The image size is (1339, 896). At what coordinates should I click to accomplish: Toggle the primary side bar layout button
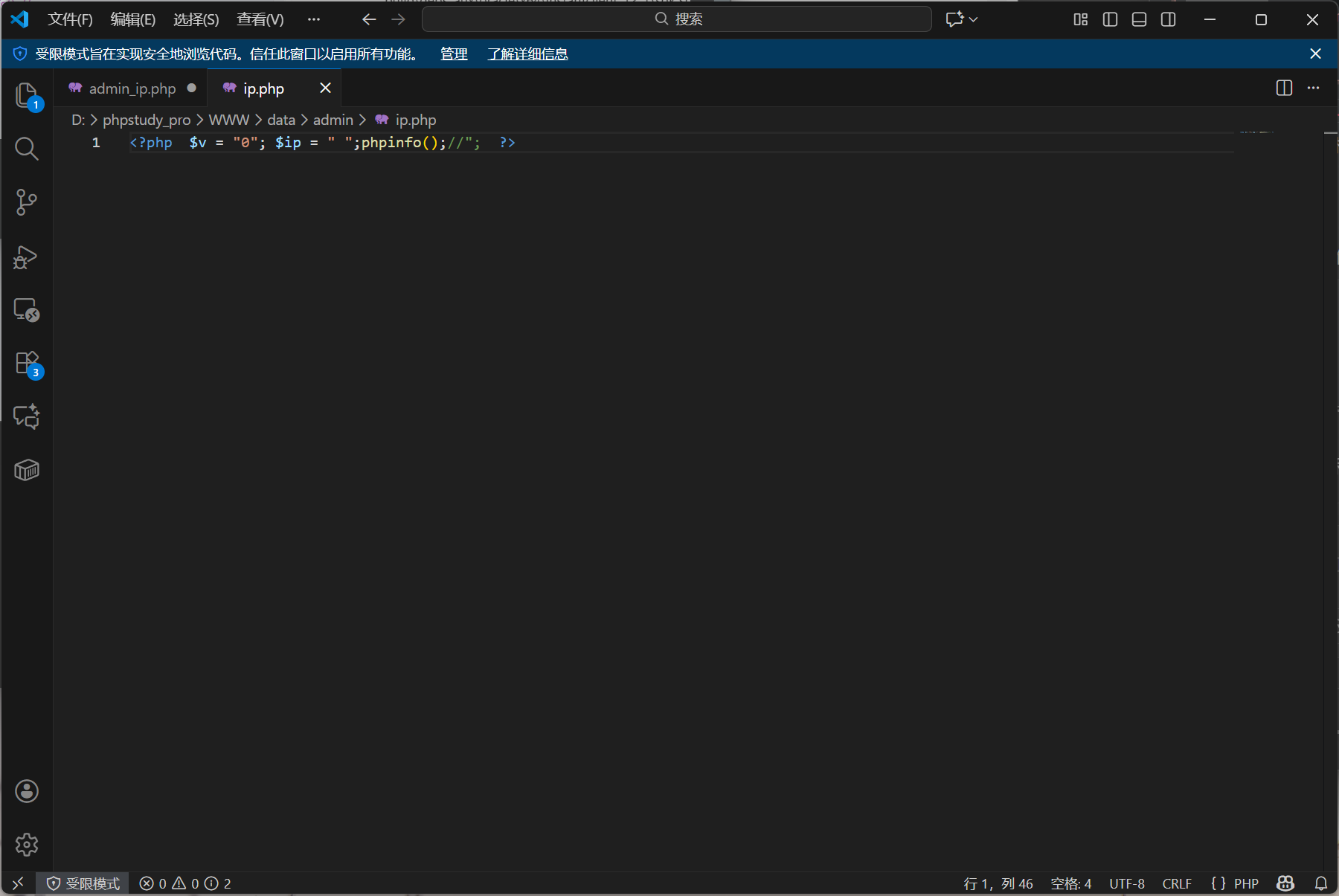(1110, 19)
